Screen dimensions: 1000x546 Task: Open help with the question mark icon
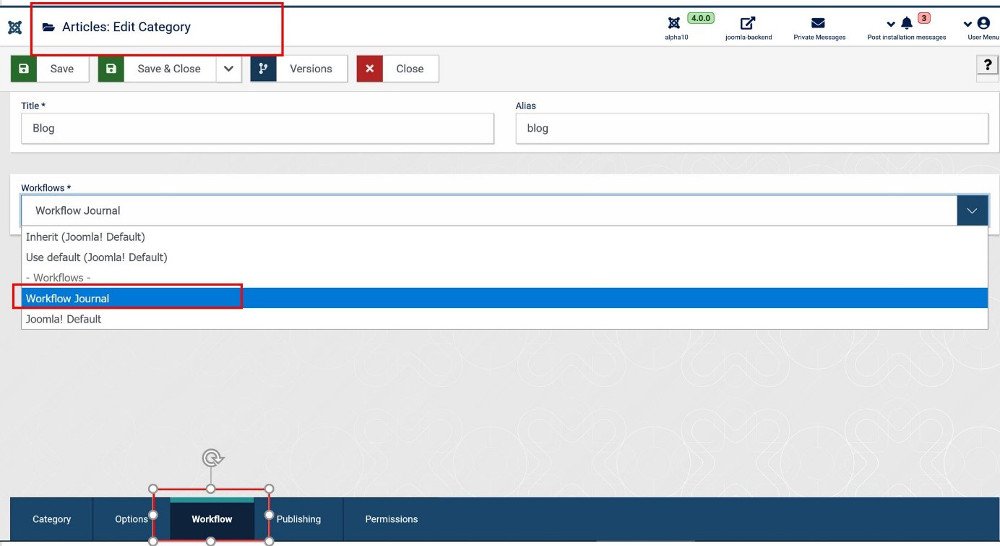point(987,65)
